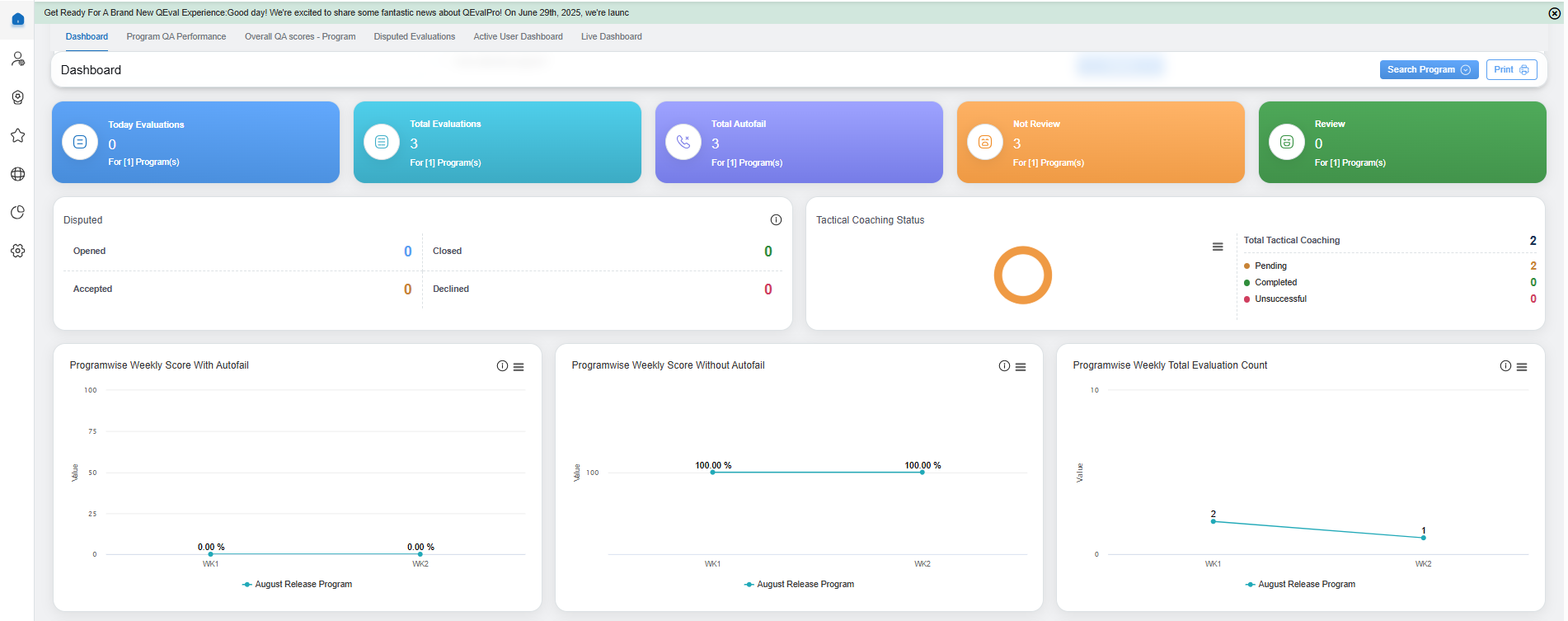1568x621 pixels.
Task: Open the Search Program dropdown
Action: 1428,70
